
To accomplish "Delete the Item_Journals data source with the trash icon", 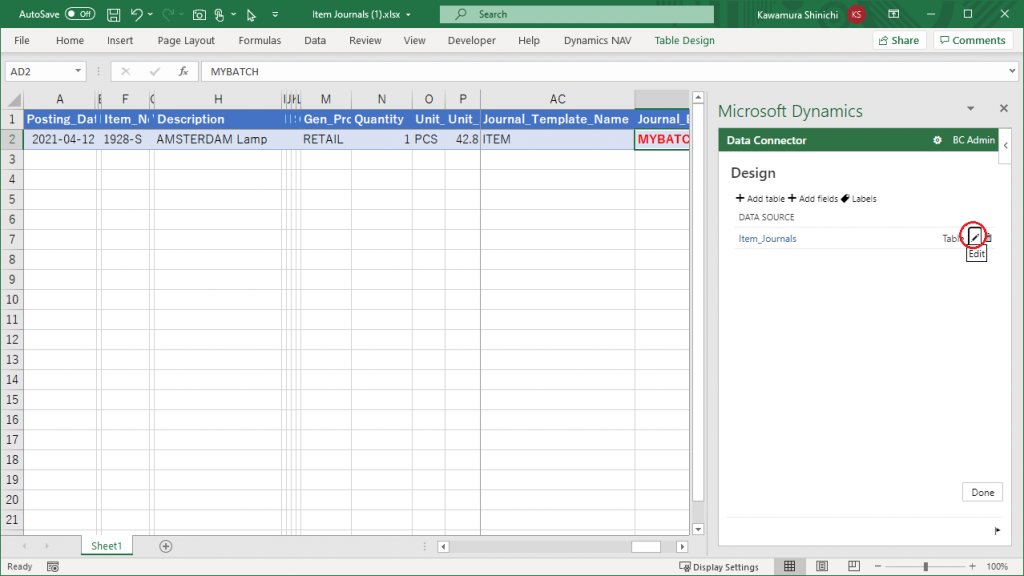I will [988, 238].
